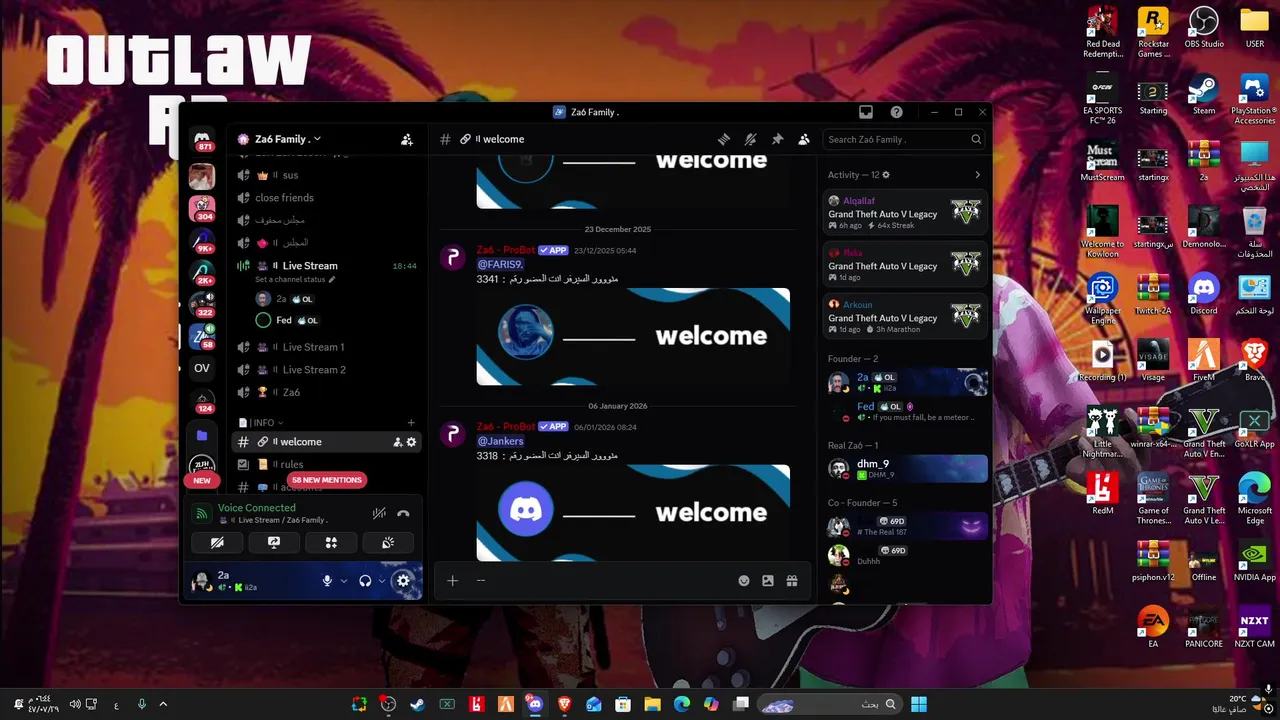1280x720 pixels.
Task: Set a channel status link
Action: (295, 280)
